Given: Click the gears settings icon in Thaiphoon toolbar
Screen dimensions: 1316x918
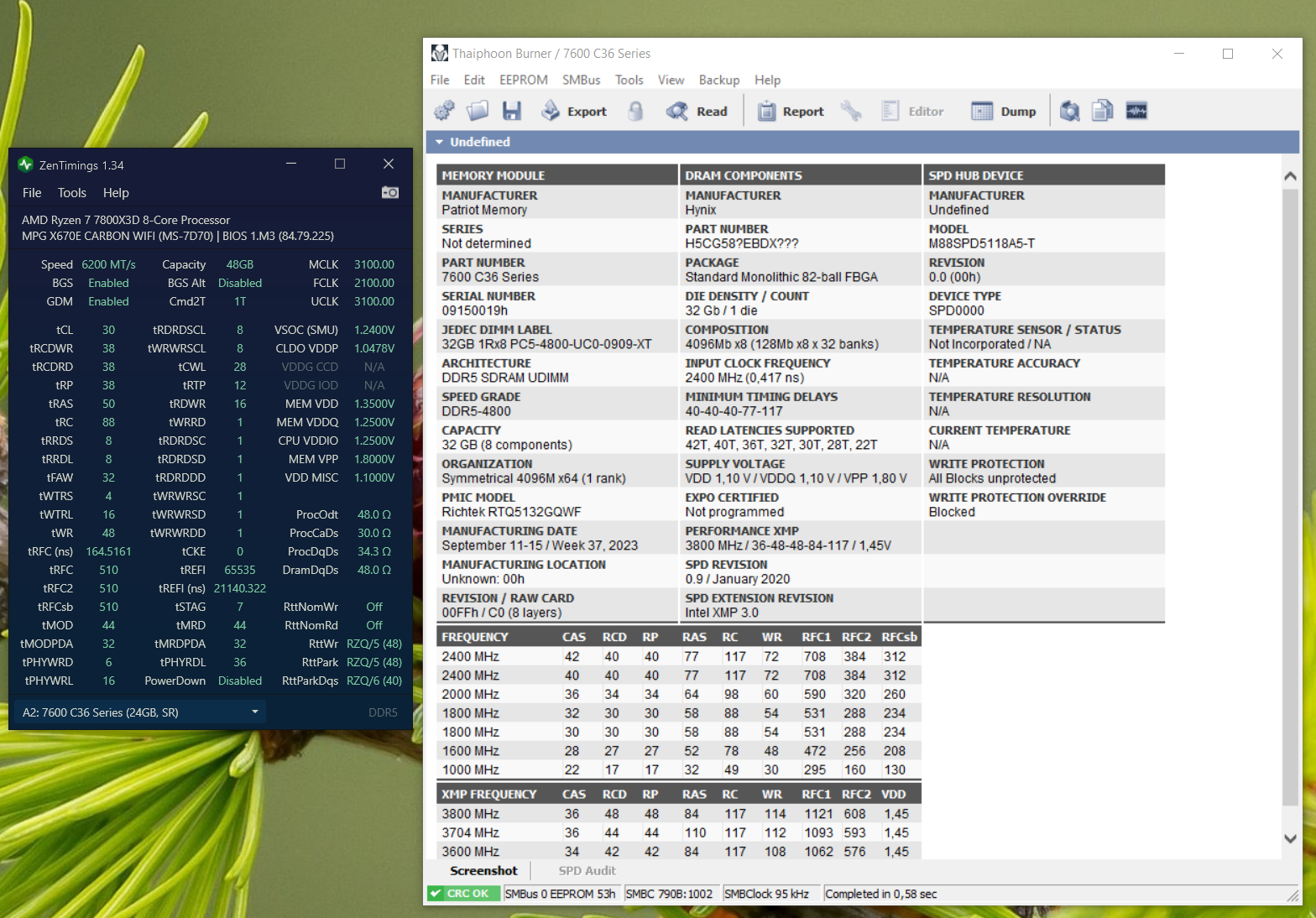Looking at the screenshot, I should click(444, 111).
